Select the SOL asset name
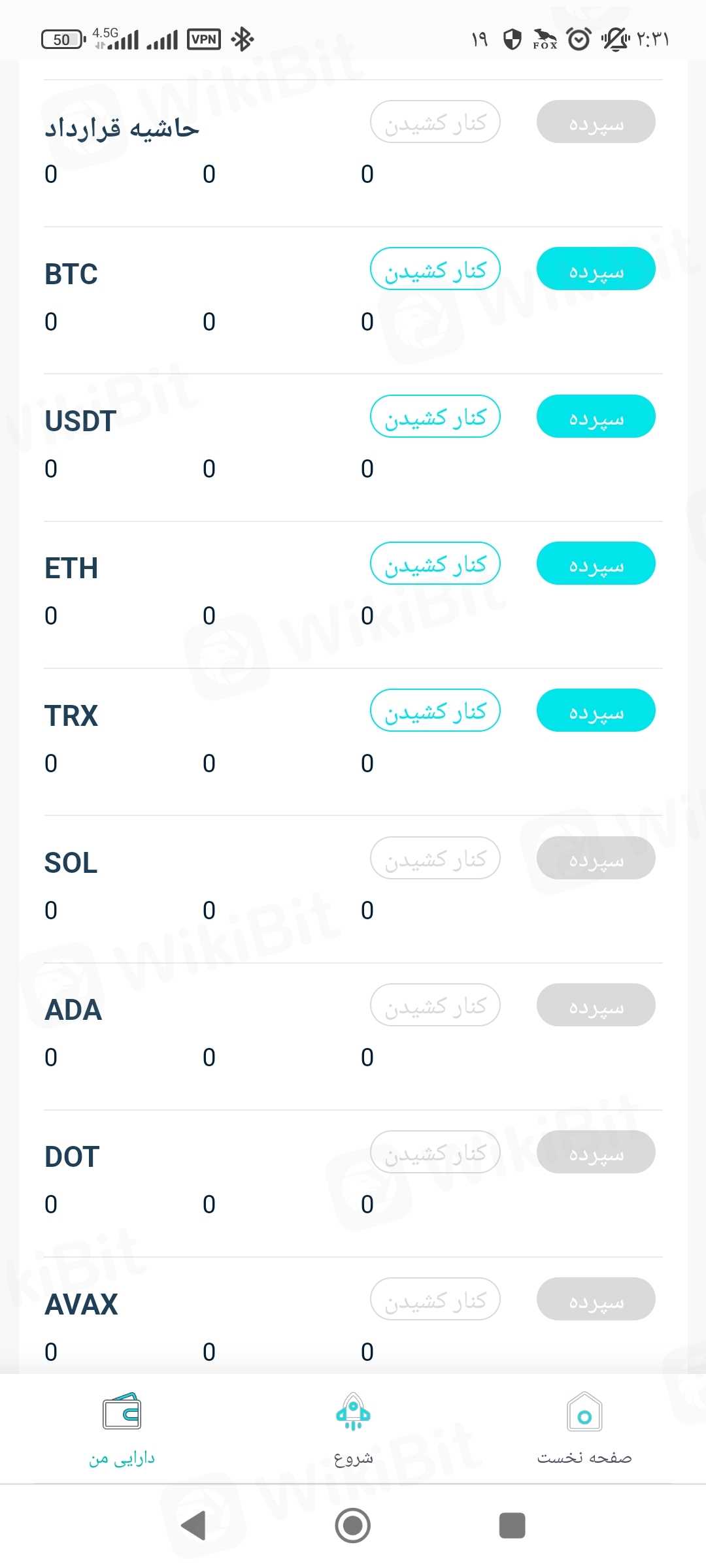 pos(71,862)
